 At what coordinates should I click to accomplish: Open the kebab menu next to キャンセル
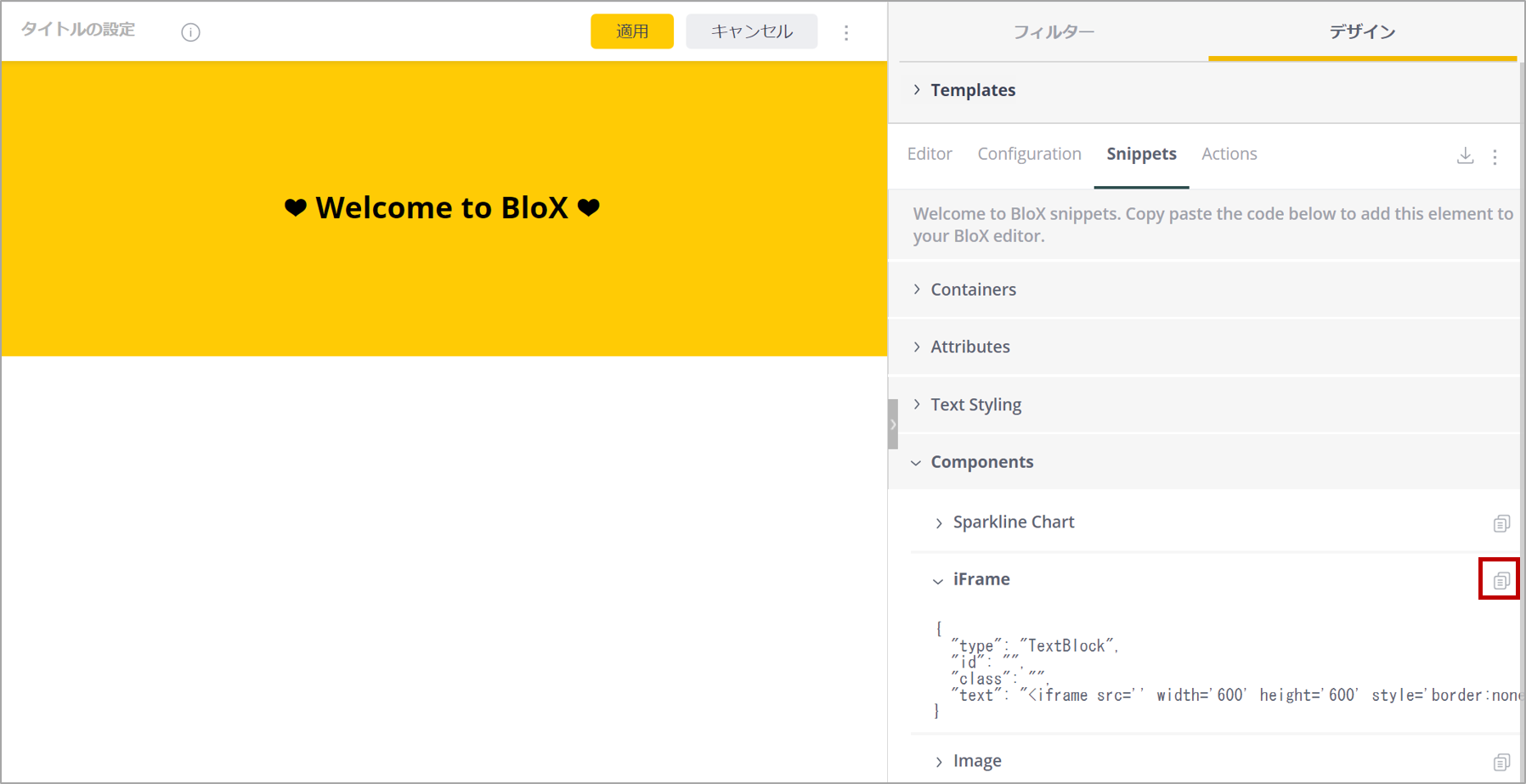(846, 32)
